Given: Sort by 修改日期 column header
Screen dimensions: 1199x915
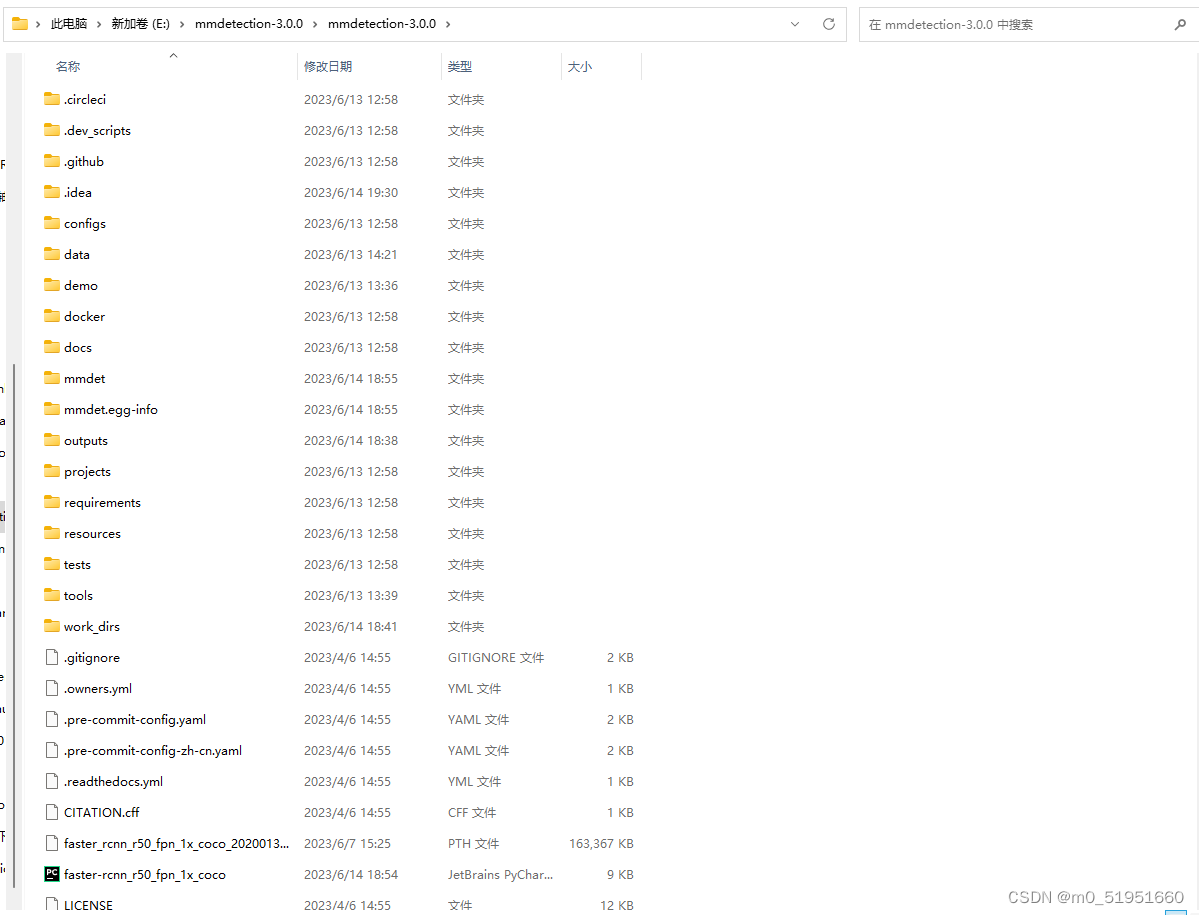Looking at the screenshot, I should coord(328,67).
